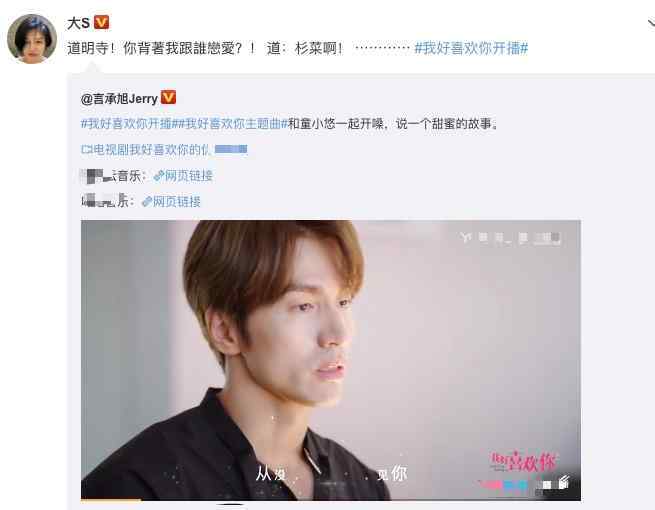Click video camera icon before 电视剧我好喜欢你
Viewport: 655px width, 510px height.
pyautogui.click(x=86, y=149)
